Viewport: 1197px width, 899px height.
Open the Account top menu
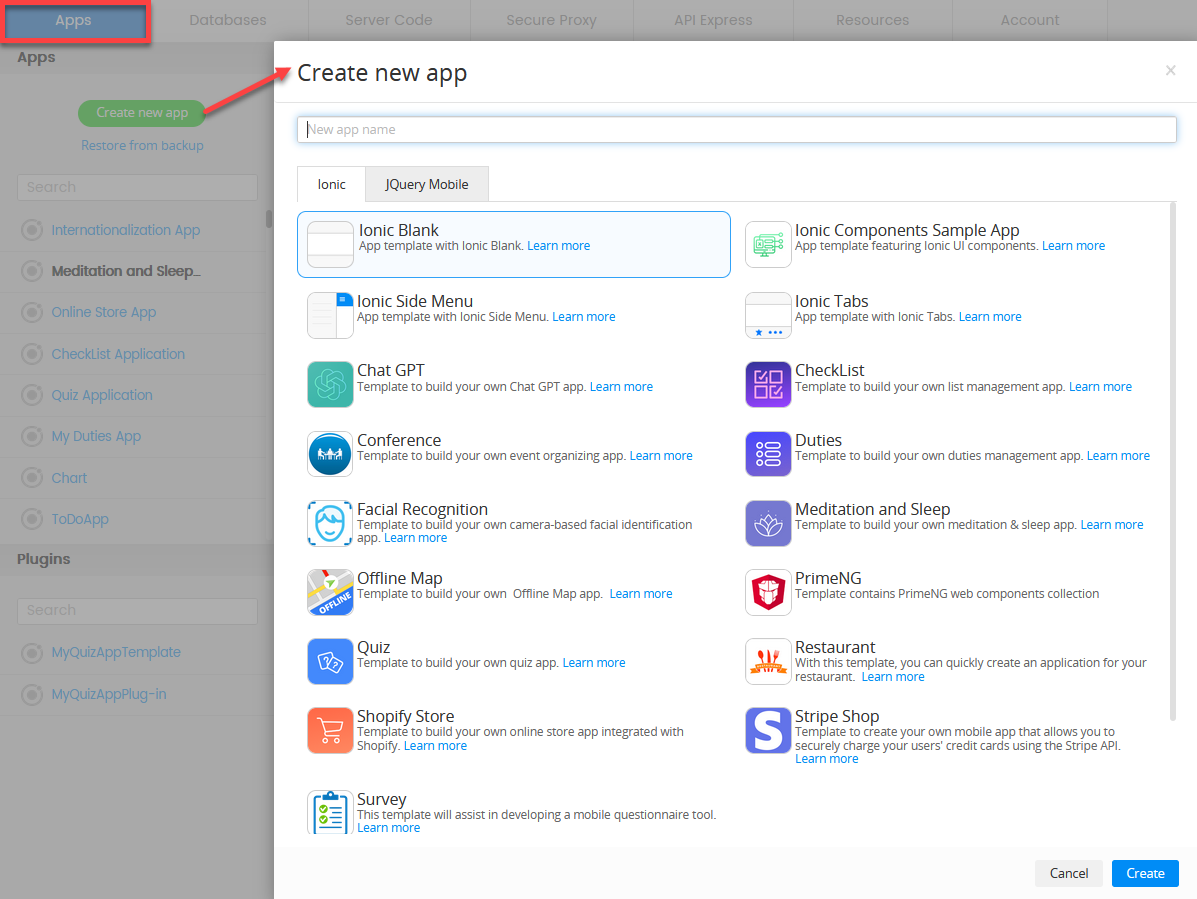pos(1030,21)
